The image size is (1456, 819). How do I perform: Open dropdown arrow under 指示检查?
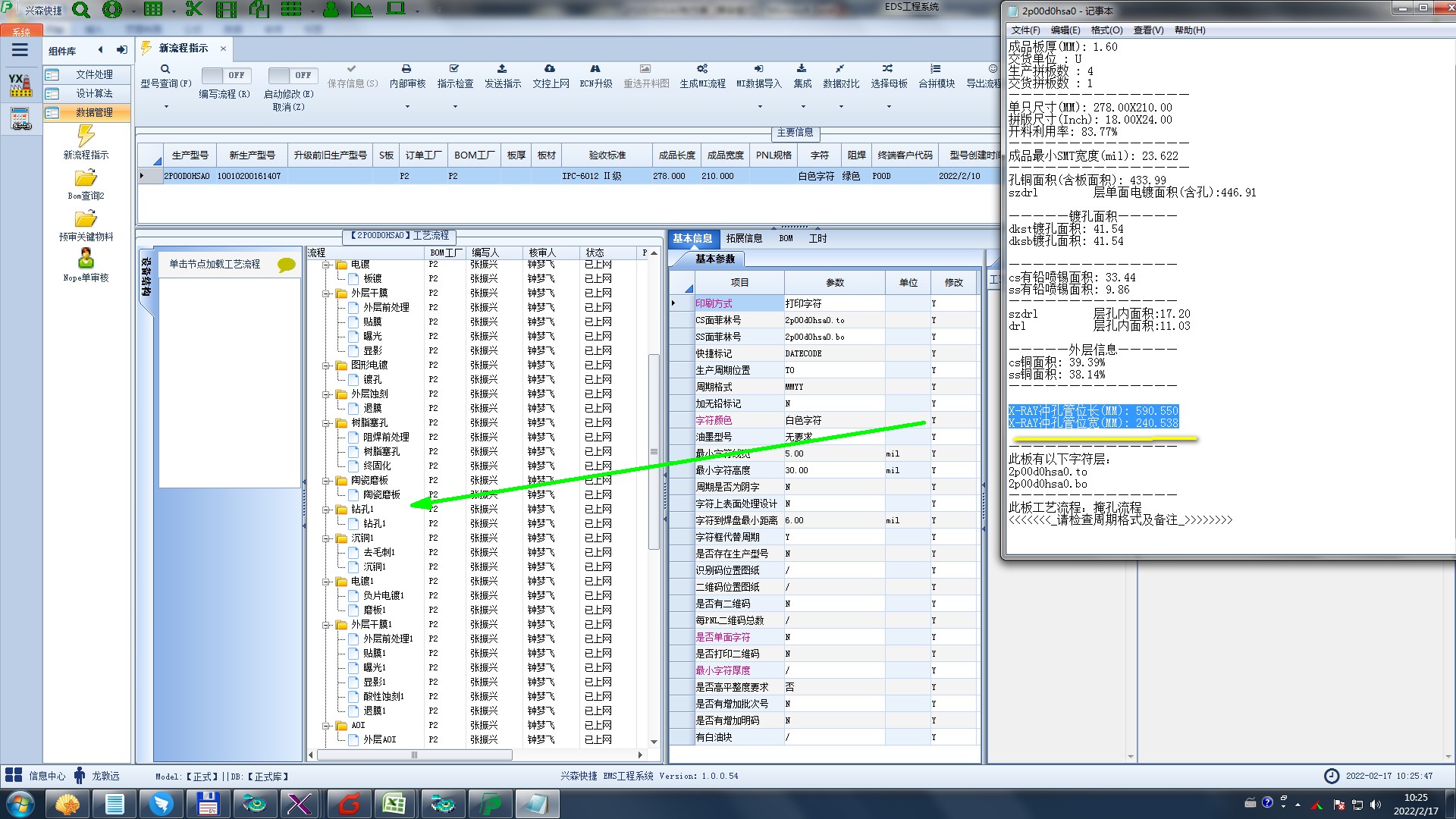[x=455, y=106]
